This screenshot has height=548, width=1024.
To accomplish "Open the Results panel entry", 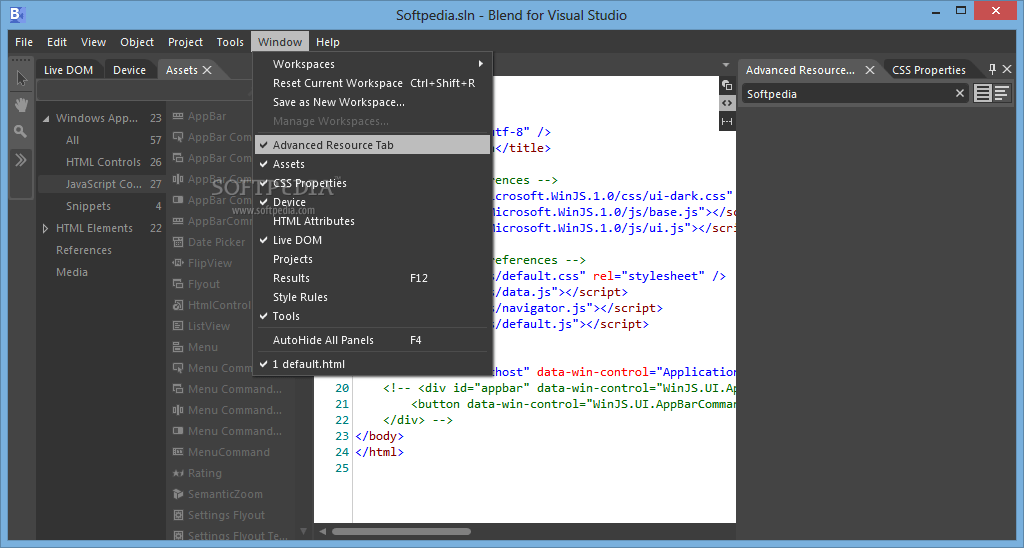I will click(x=372, y=278).
